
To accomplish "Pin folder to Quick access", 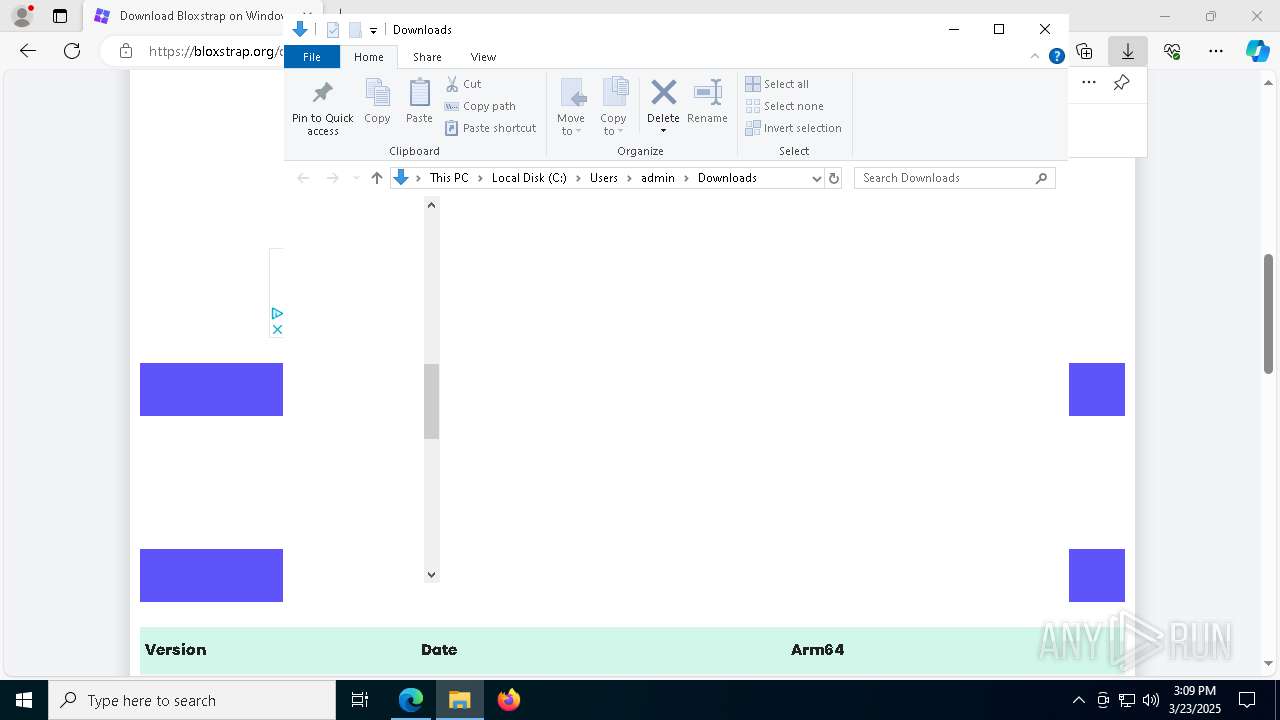I will 322,108.
